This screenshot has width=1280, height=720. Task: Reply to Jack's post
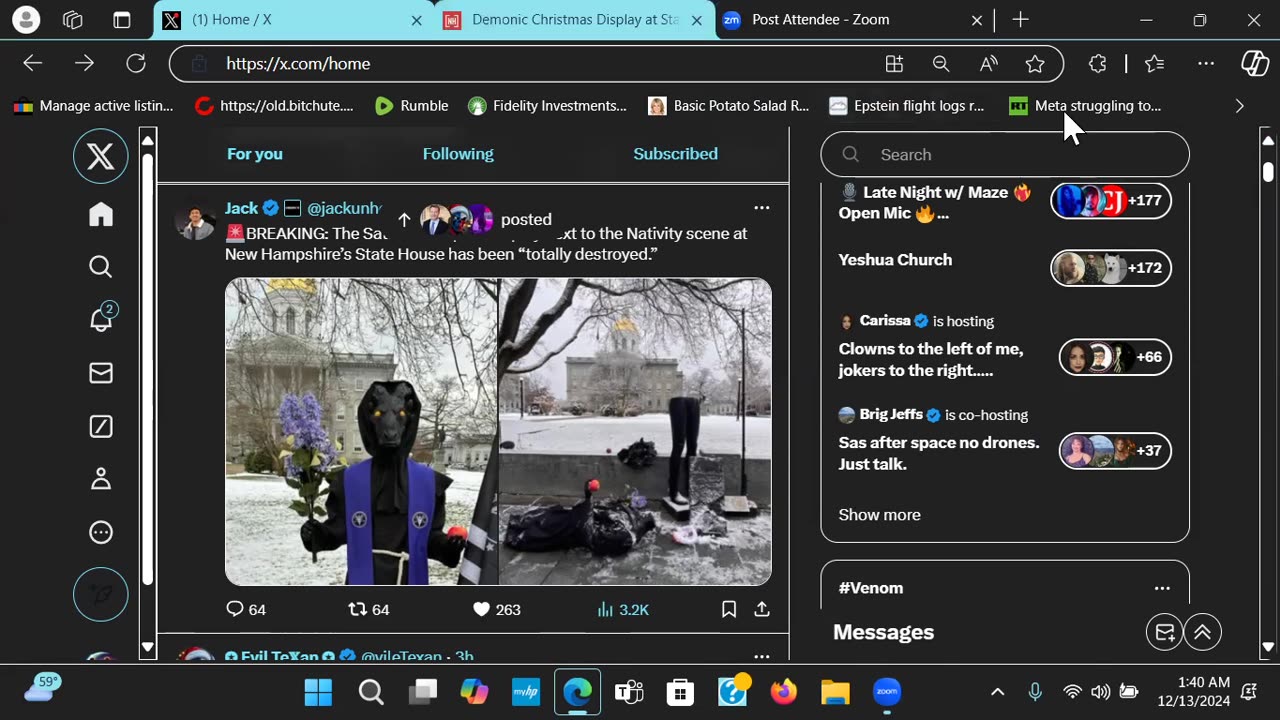coord(246,609)
